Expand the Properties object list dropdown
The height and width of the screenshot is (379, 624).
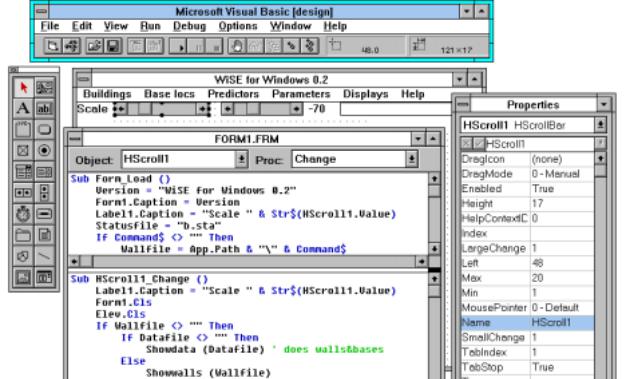point(600,125)
